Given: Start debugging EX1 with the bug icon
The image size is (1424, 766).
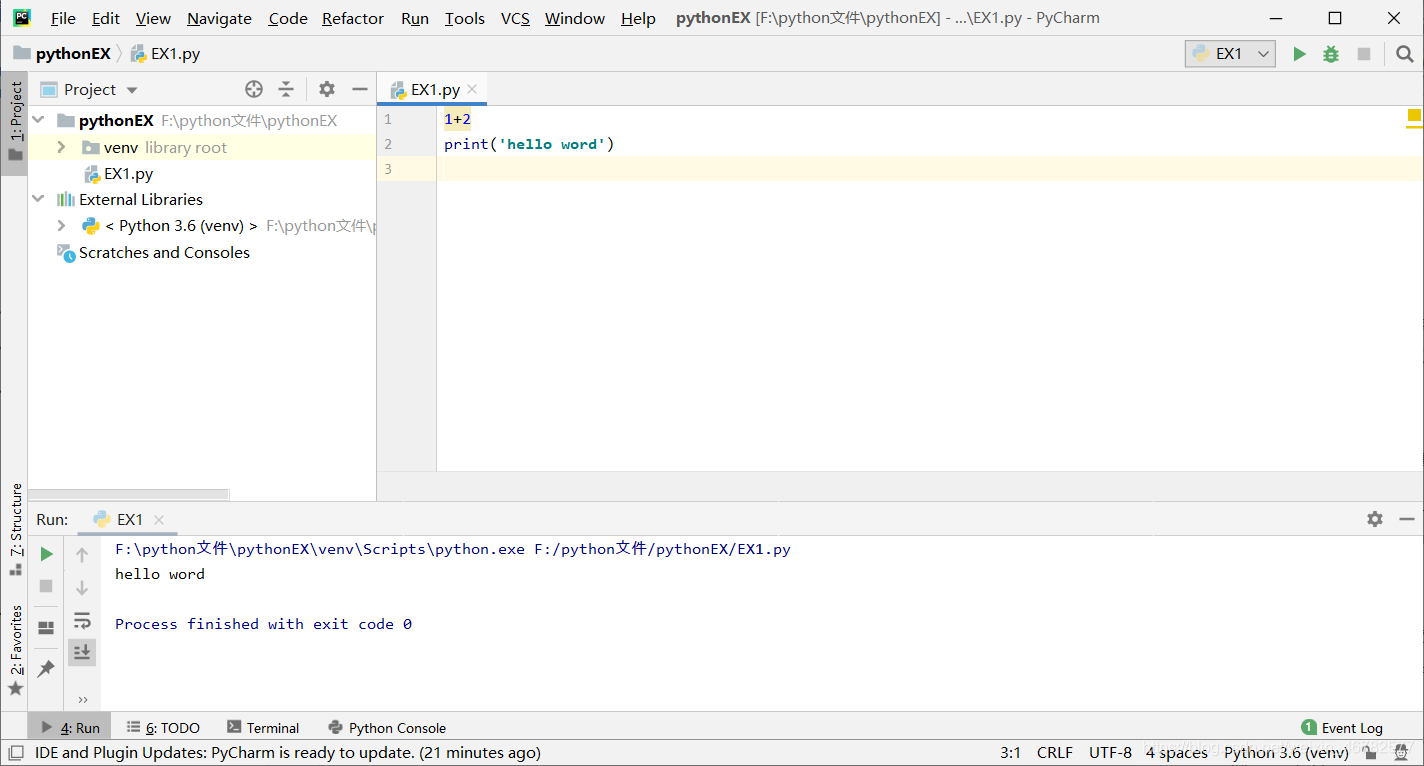Looking at the screenshot, I should click(1331, 54).
